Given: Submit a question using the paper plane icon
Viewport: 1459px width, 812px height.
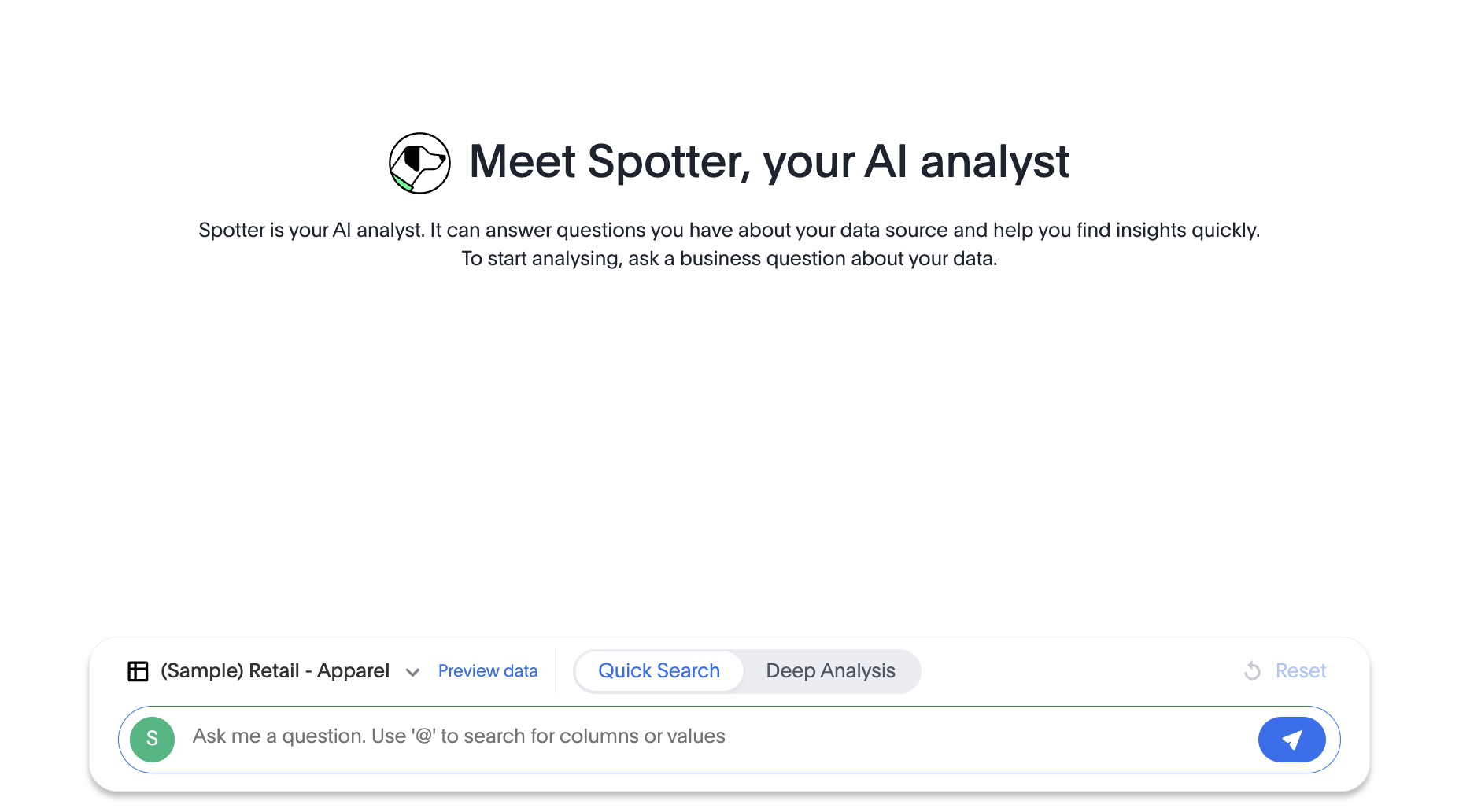Looking at the screenshot, I should point(1291,739).
